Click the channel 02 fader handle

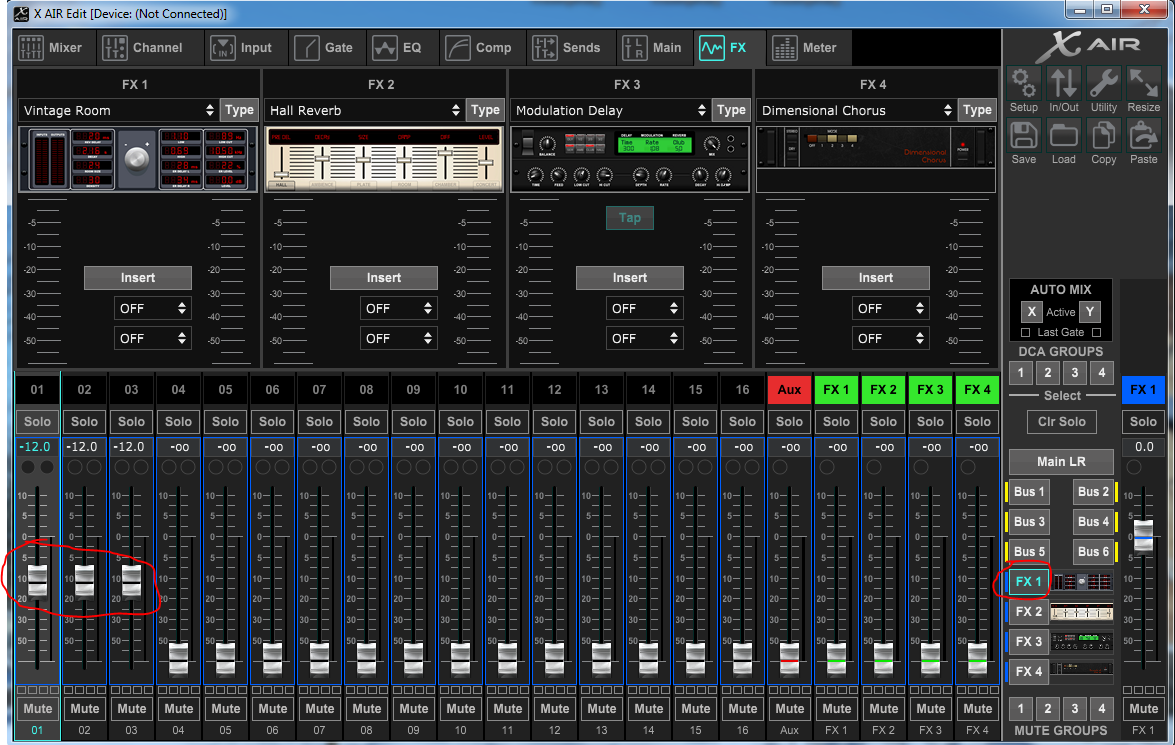(x=85, y=582)
